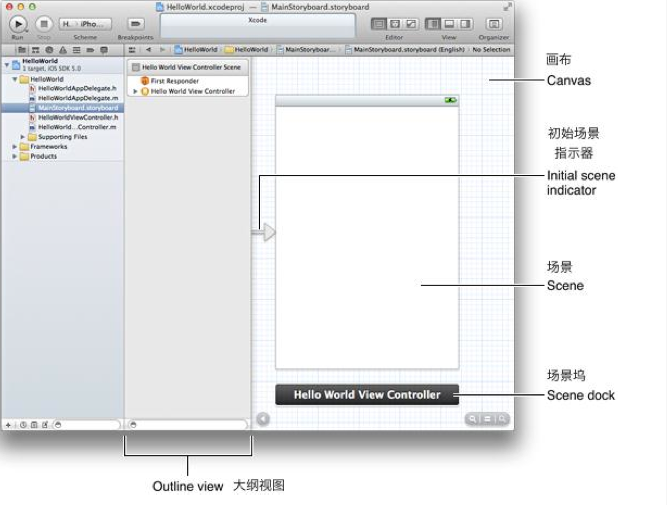This screenshot has width=667, height=505.
Task: Select Hello World View Controller Scene header
Action: coord(188,67)
